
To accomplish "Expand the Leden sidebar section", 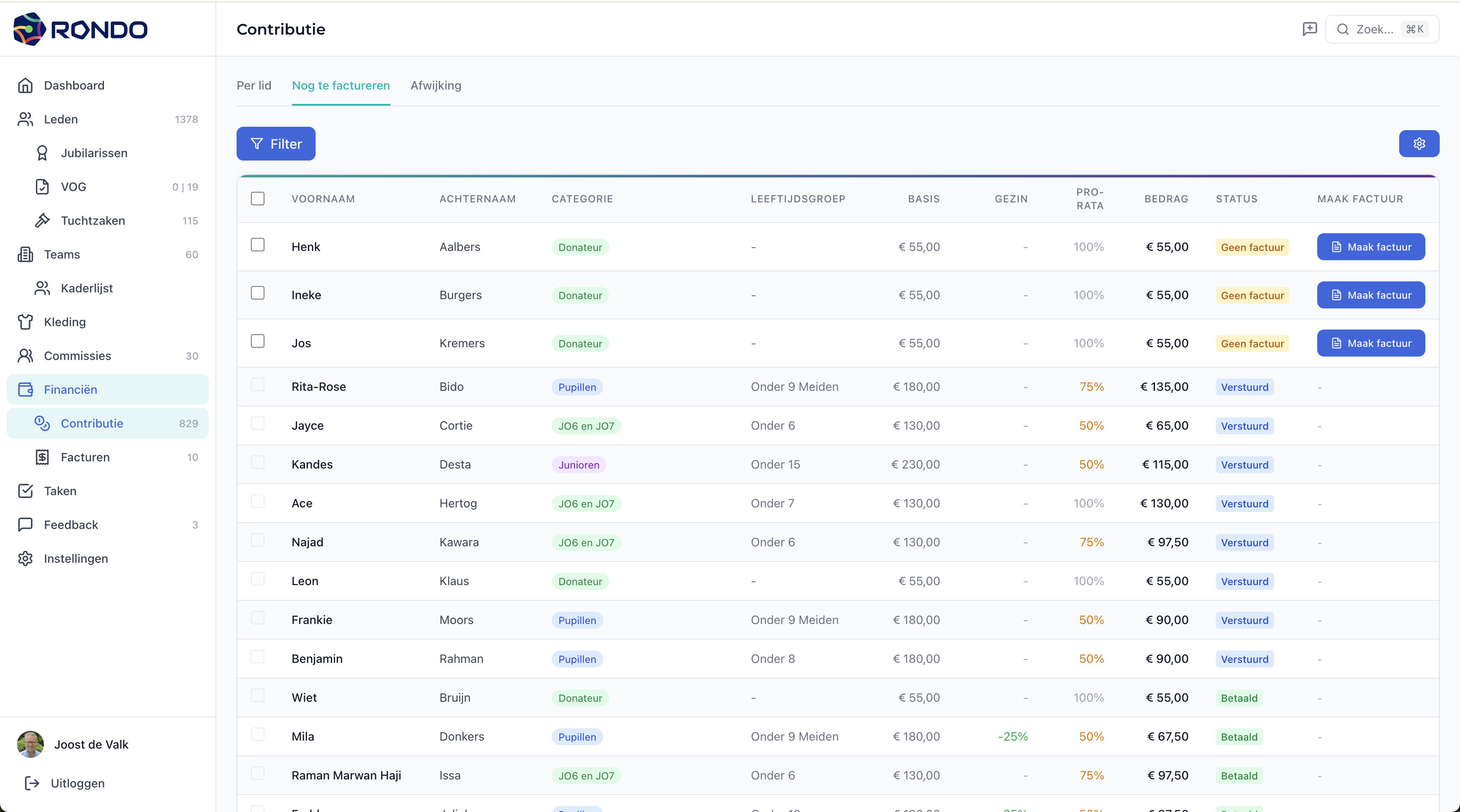I will point(61,119).
